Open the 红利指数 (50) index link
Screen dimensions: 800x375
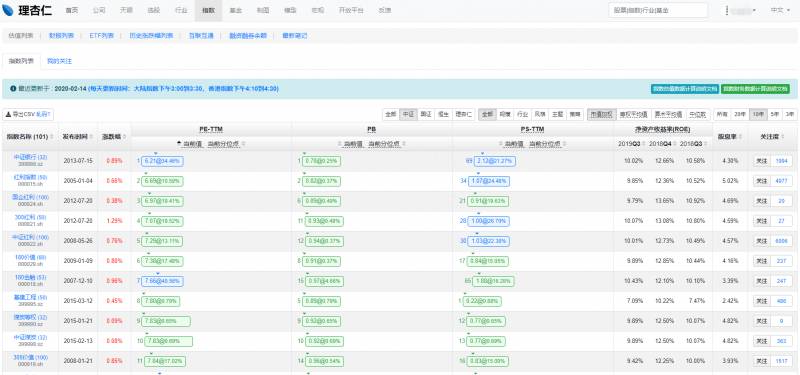(30, 178)
